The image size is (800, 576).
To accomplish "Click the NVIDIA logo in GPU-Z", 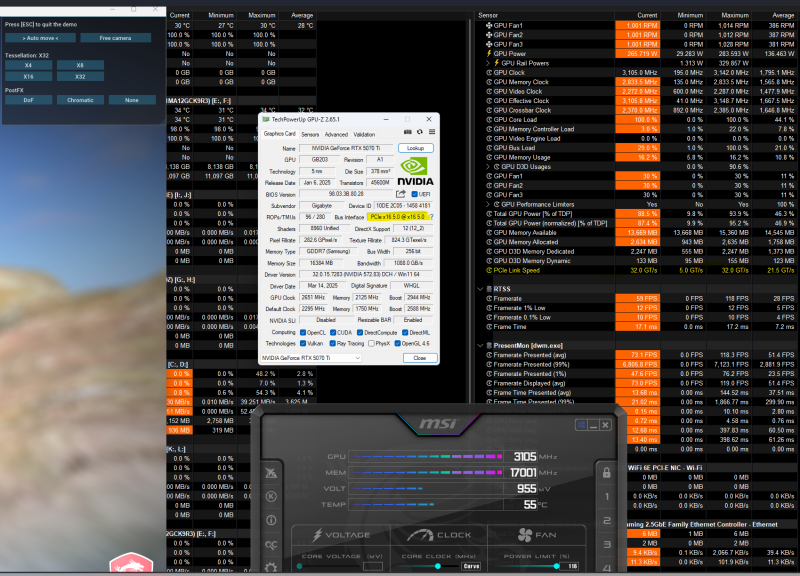I will pyautogui.click(x=415, y=171).
